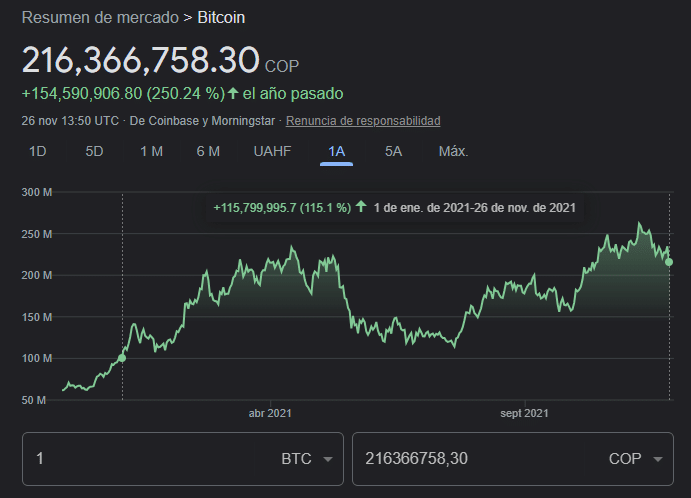The height and width of the screenshot is (498, 691).
Task: Open the 1 M range tab
Action: pos(151,152)
